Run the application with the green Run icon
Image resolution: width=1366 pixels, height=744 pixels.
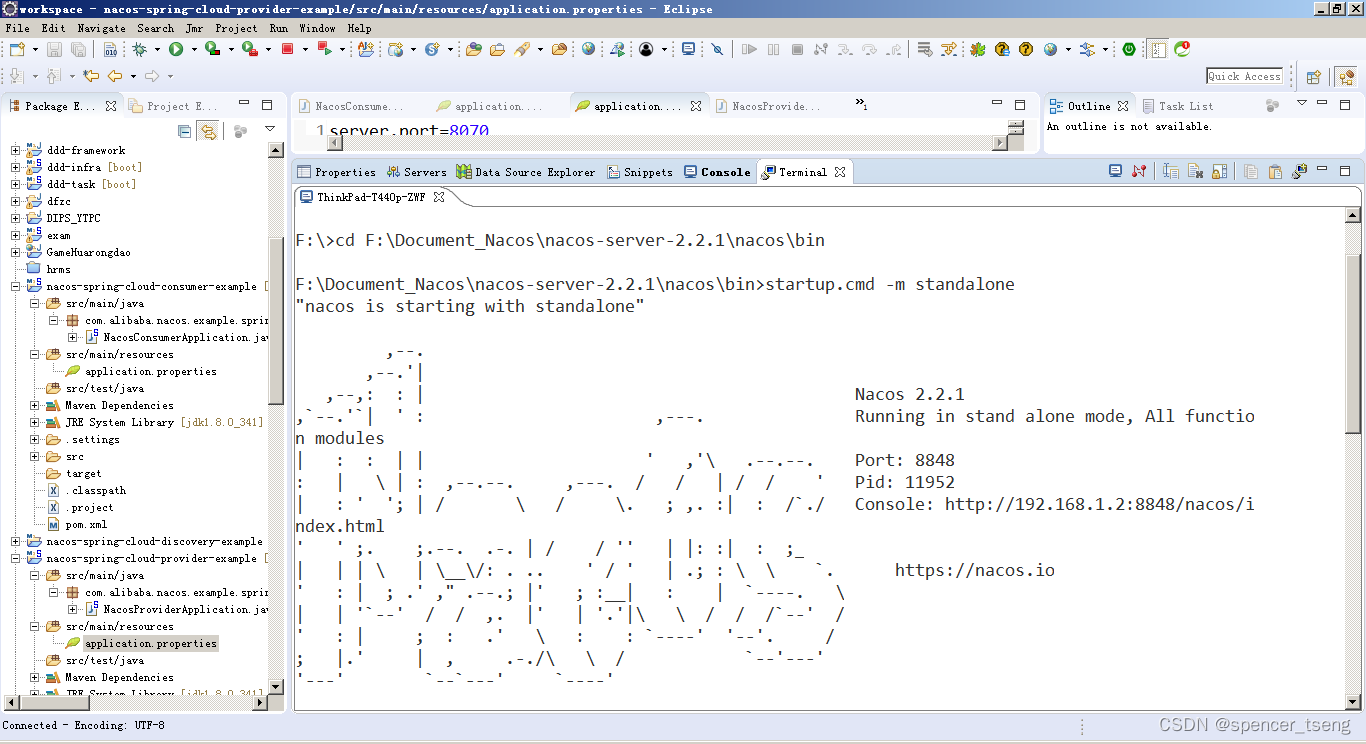coord(177,48)
